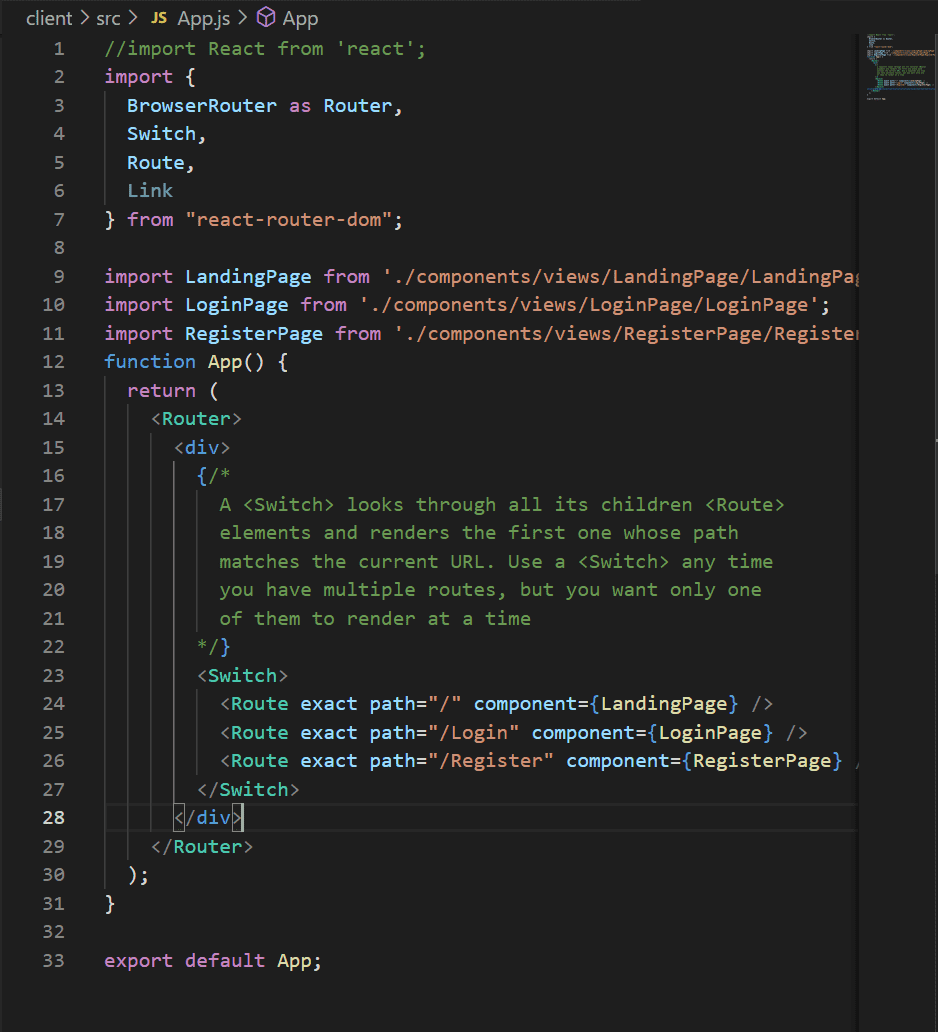Click the opening <div> tag on line 15
This screenshot has width=938, height=1032.
[x=202, y=448]
